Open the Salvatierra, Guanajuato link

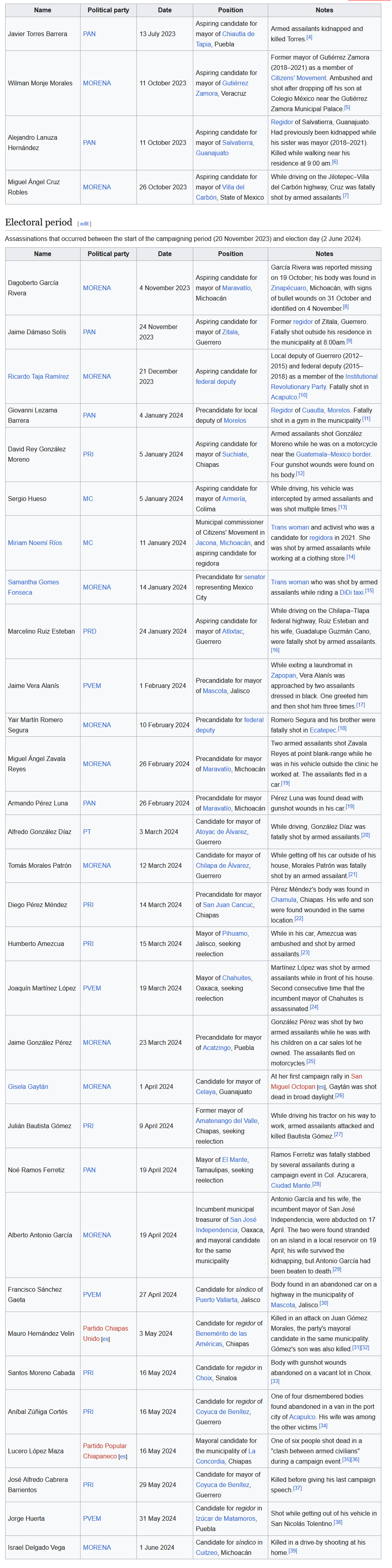[225, 148]
